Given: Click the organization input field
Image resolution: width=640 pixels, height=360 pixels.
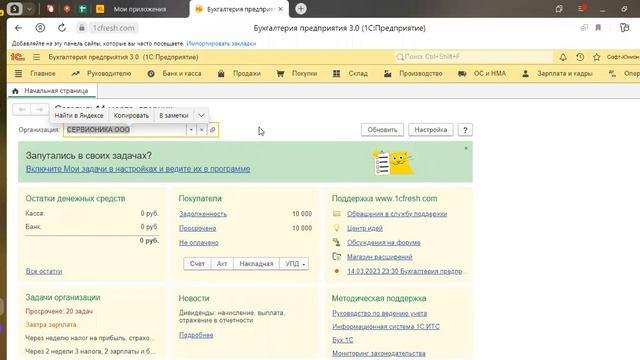Looking at the screenshot, I should point(125,130).
